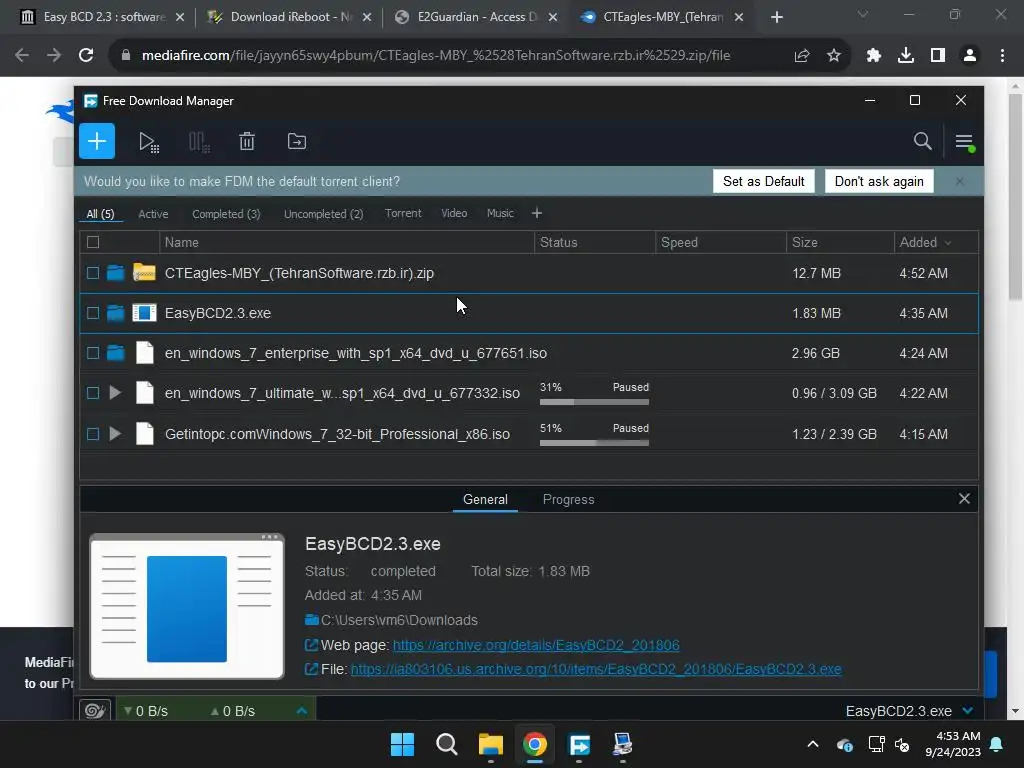Viewport: 1024px width, 768px height.
Task: Open Chrome three-dot menu
Action: [1002, 56]
